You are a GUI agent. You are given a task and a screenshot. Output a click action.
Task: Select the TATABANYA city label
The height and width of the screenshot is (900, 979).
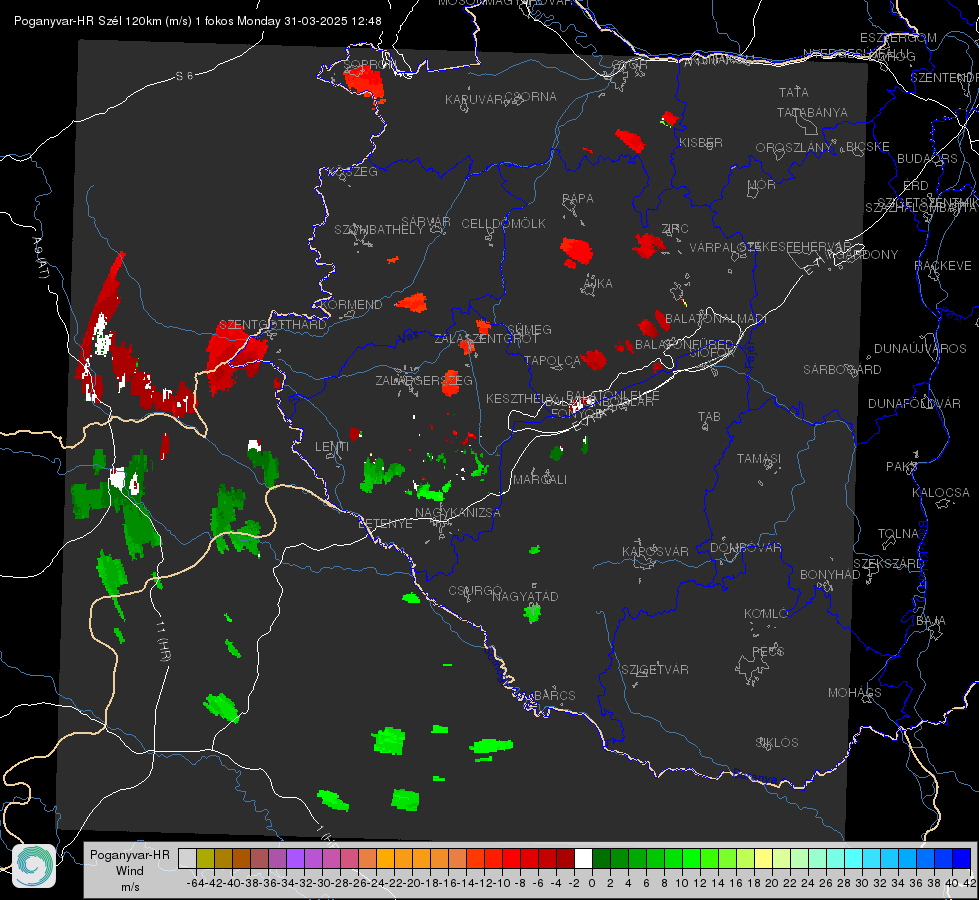[812, 112]
